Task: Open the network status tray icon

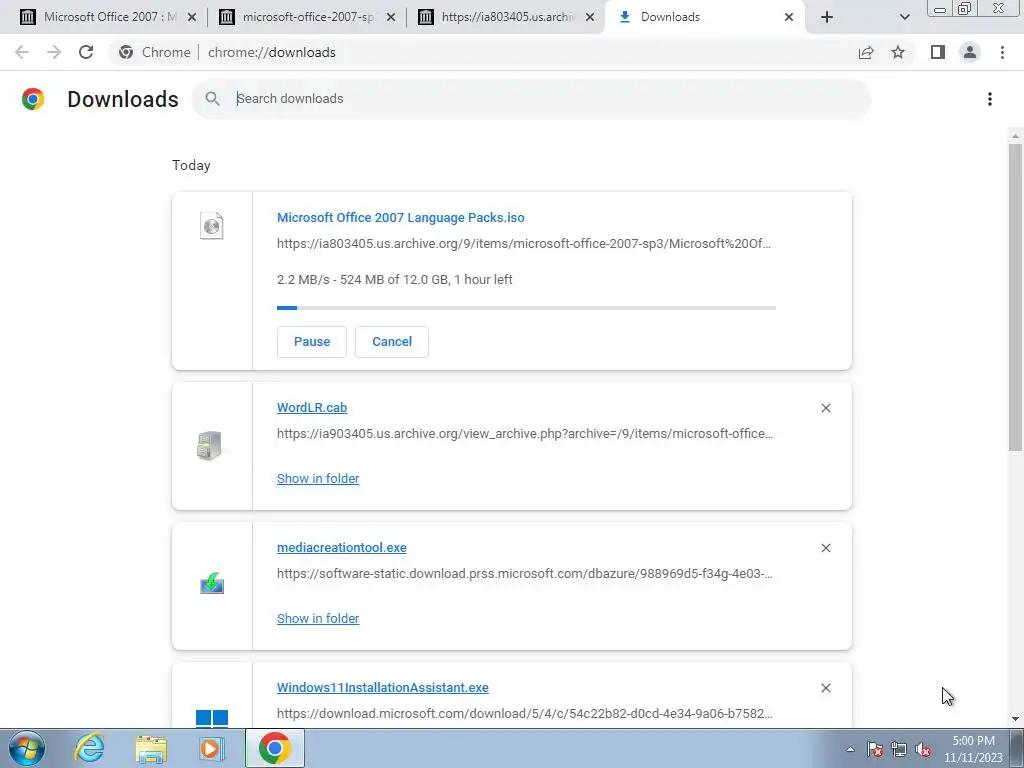Action: pyautogui.click(x=899, y=749)
